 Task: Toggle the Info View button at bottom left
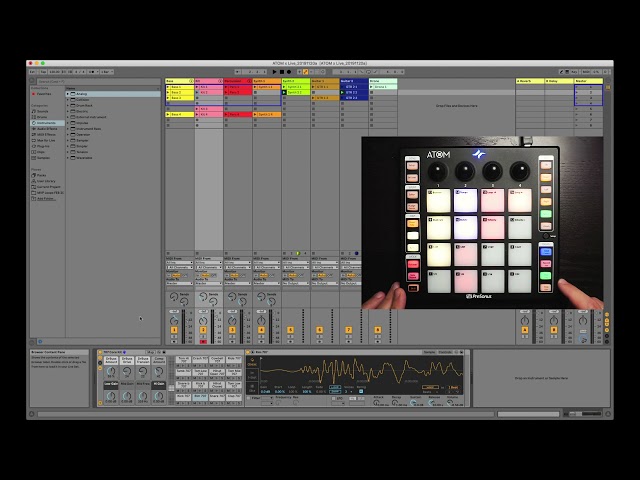point(32,414)
